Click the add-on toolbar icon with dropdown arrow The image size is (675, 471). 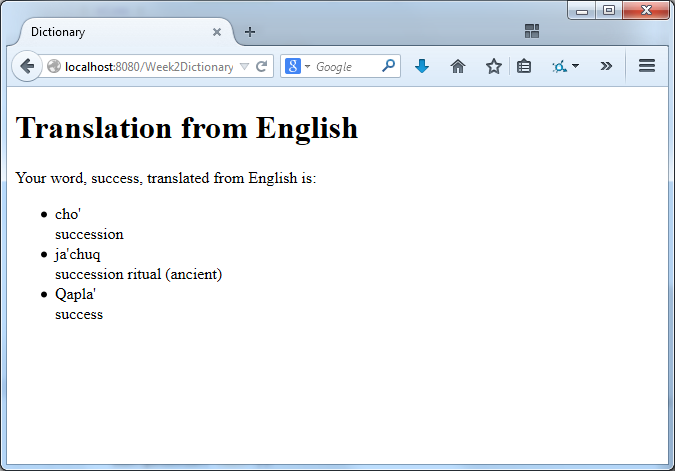coord(565,66)
